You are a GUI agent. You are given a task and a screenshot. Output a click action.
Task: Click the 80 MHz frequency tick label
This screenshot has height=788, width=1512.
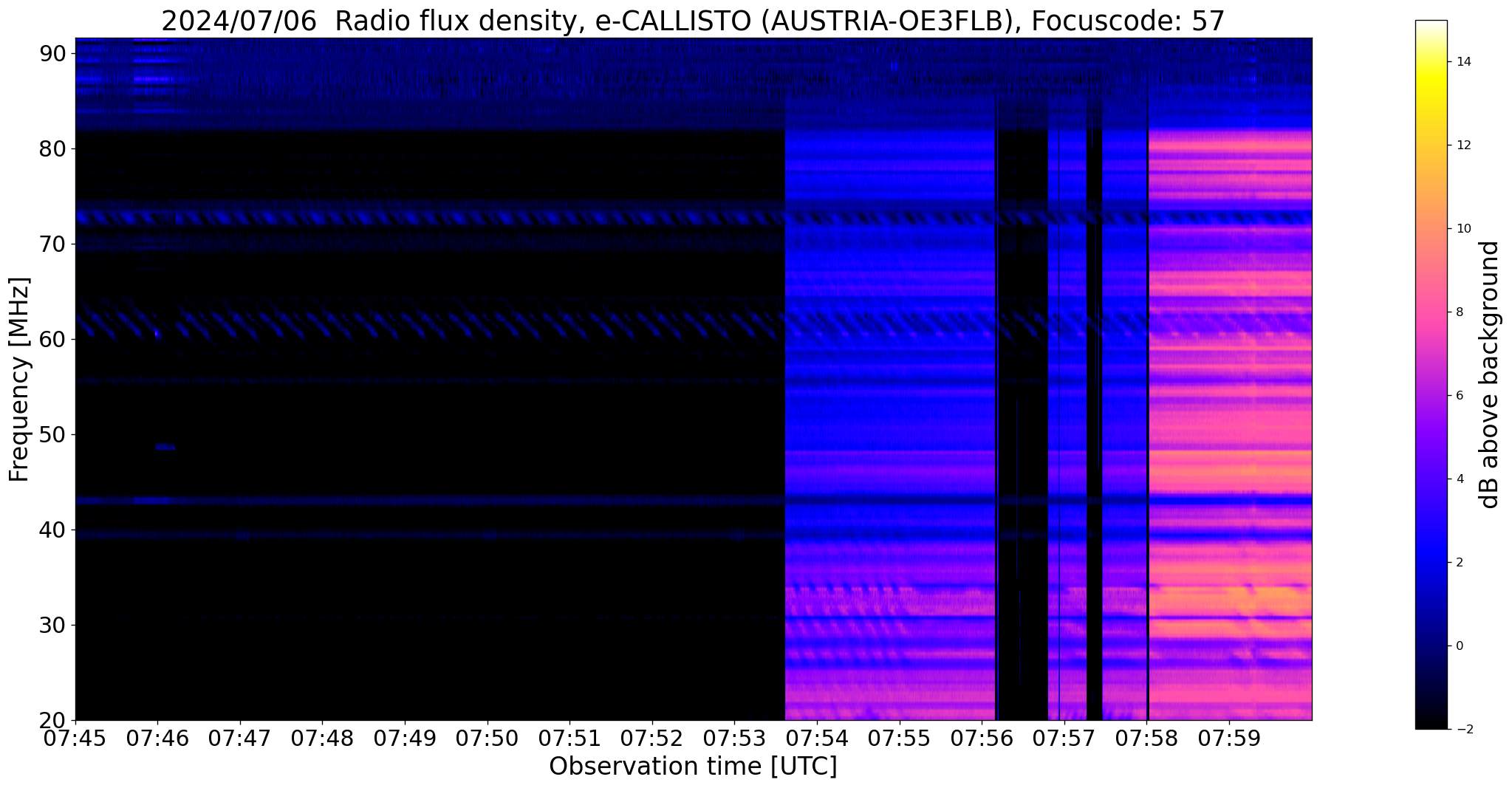(54, 148)
